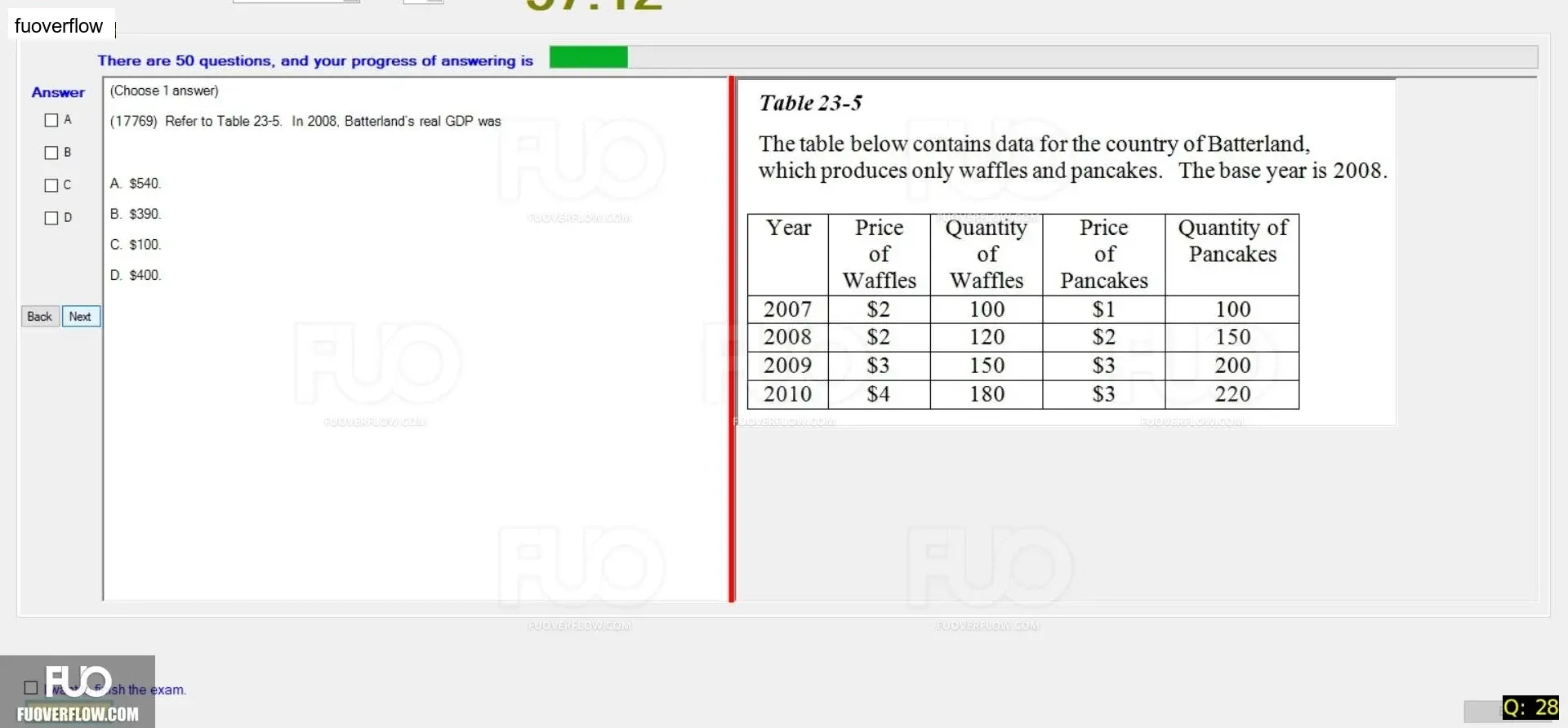Go to the Next question

click(81, 317)
